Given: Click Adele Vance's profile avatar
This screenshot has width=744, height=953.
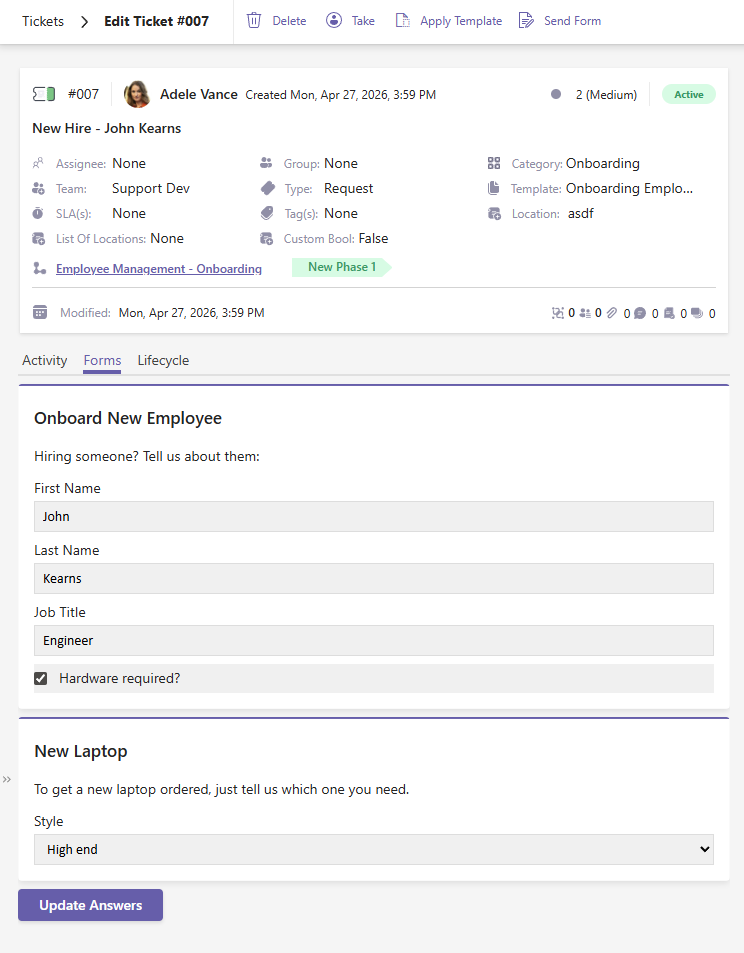Looking at the screenshot, I should click(x=137, y=94).
